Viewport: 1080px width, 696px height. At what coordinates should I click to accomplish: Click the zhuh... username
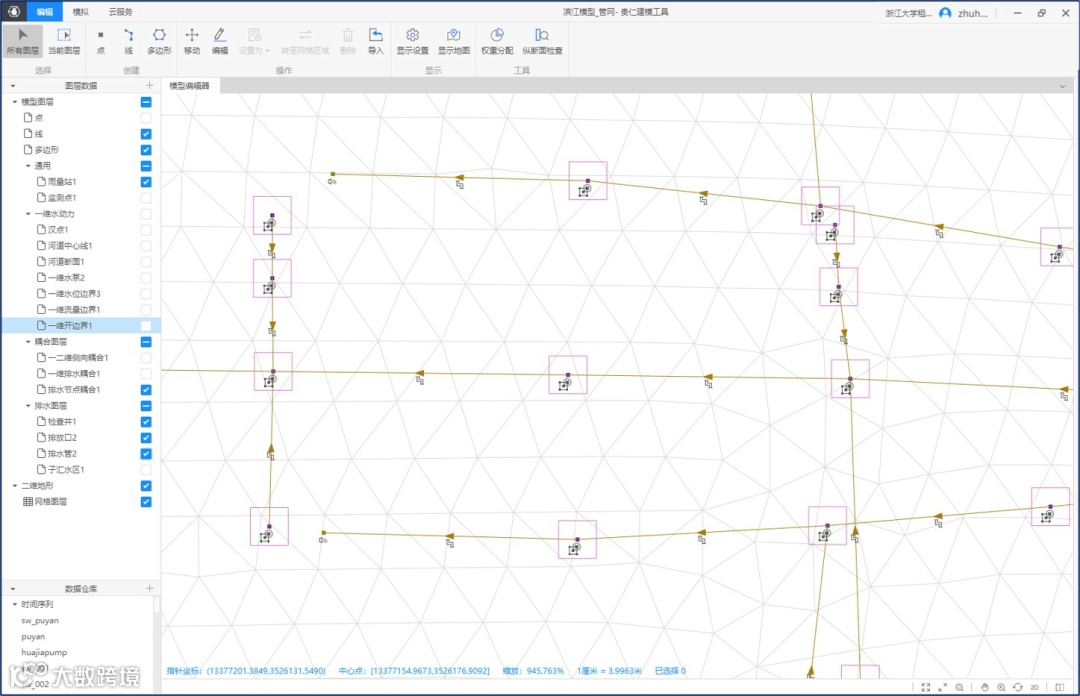point(973,13)
